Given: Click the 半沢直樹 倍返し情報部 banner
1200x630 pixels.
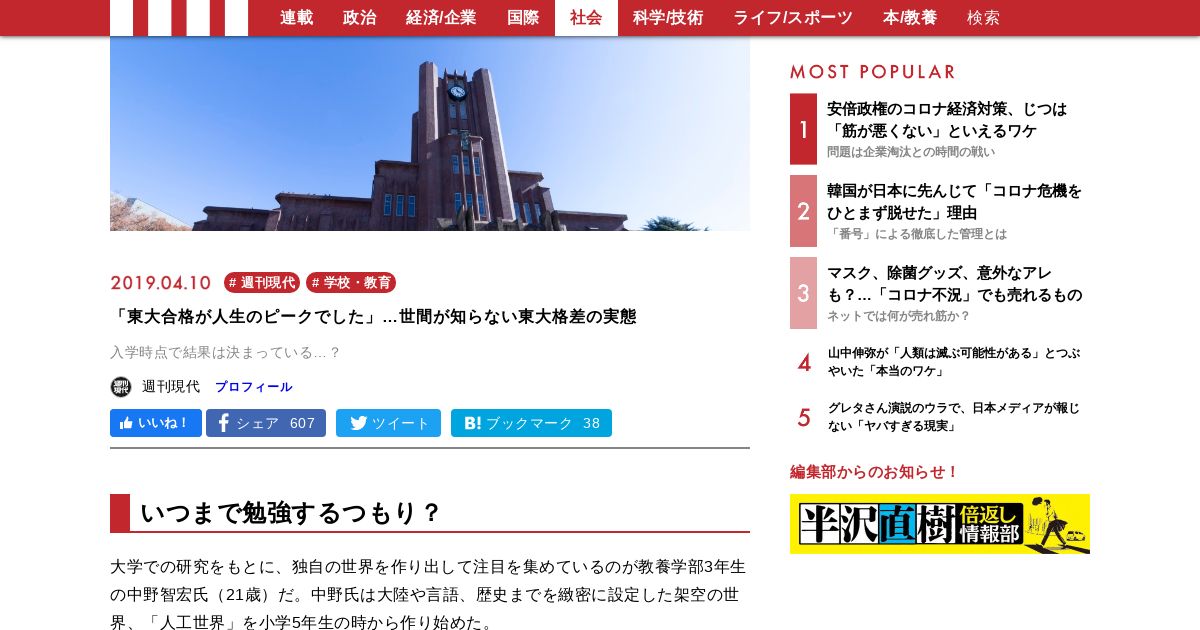Looking at the screenshot, I should [940, 524].
